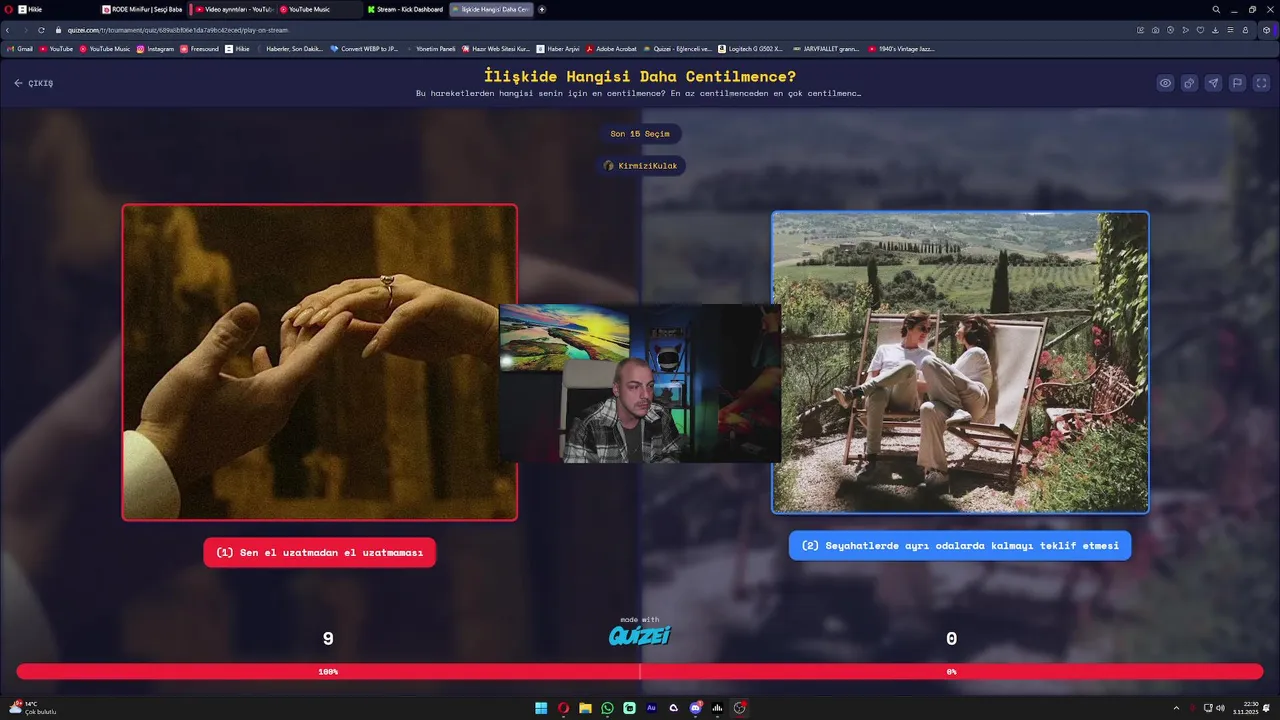Click the 0% portion of vote bar
The width and height of the screenshot is (1280, 720).
click(951, 672)
